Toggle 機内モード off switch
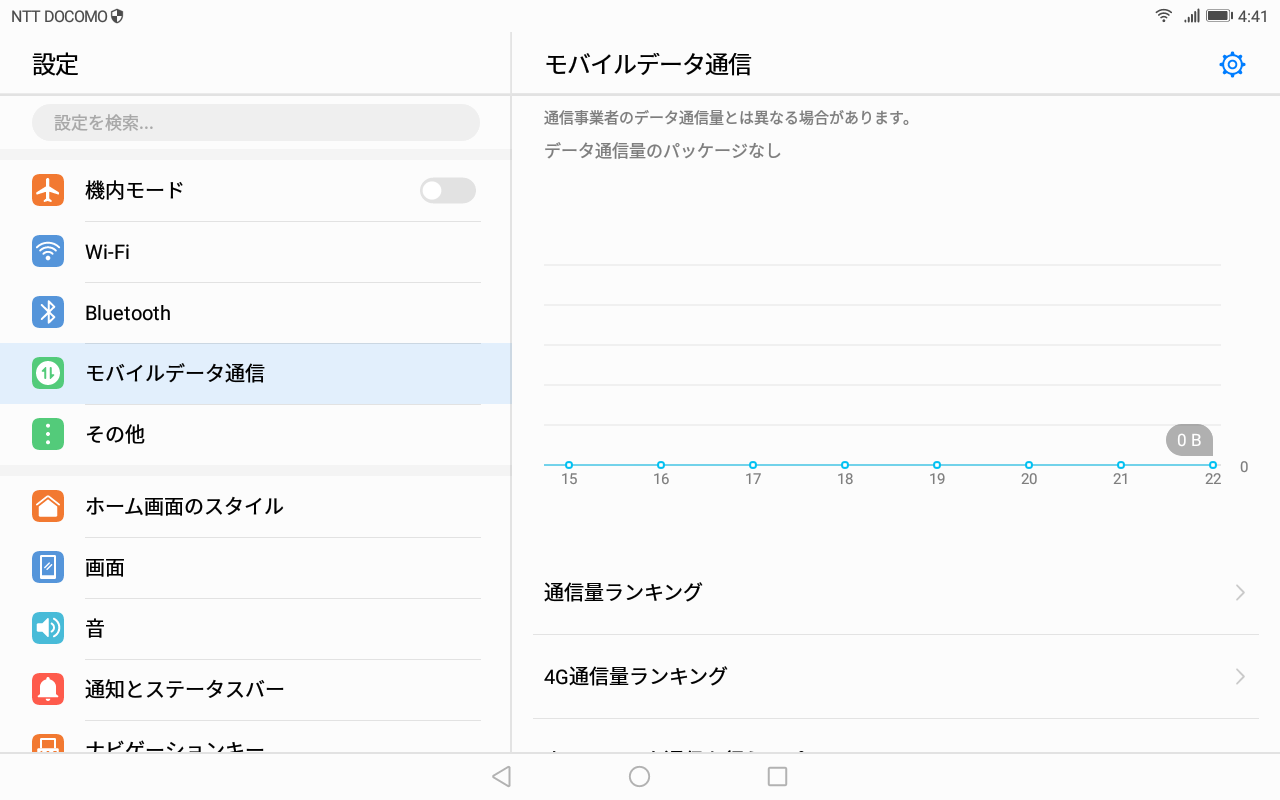Image resolution: width=1280 pixels, height=800 pixels. (x=447, y=190)
